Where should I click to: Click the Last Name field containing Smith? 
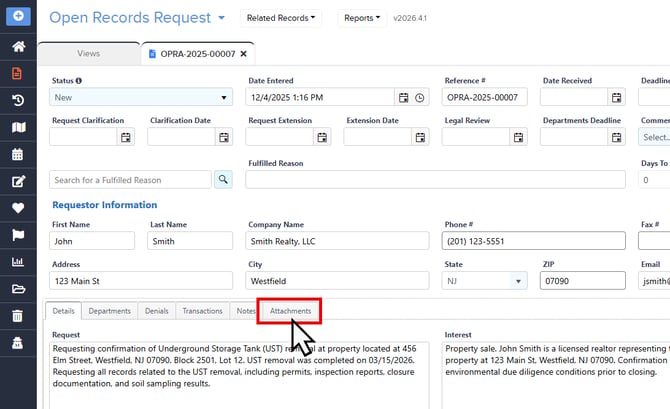tap(190, 241)
